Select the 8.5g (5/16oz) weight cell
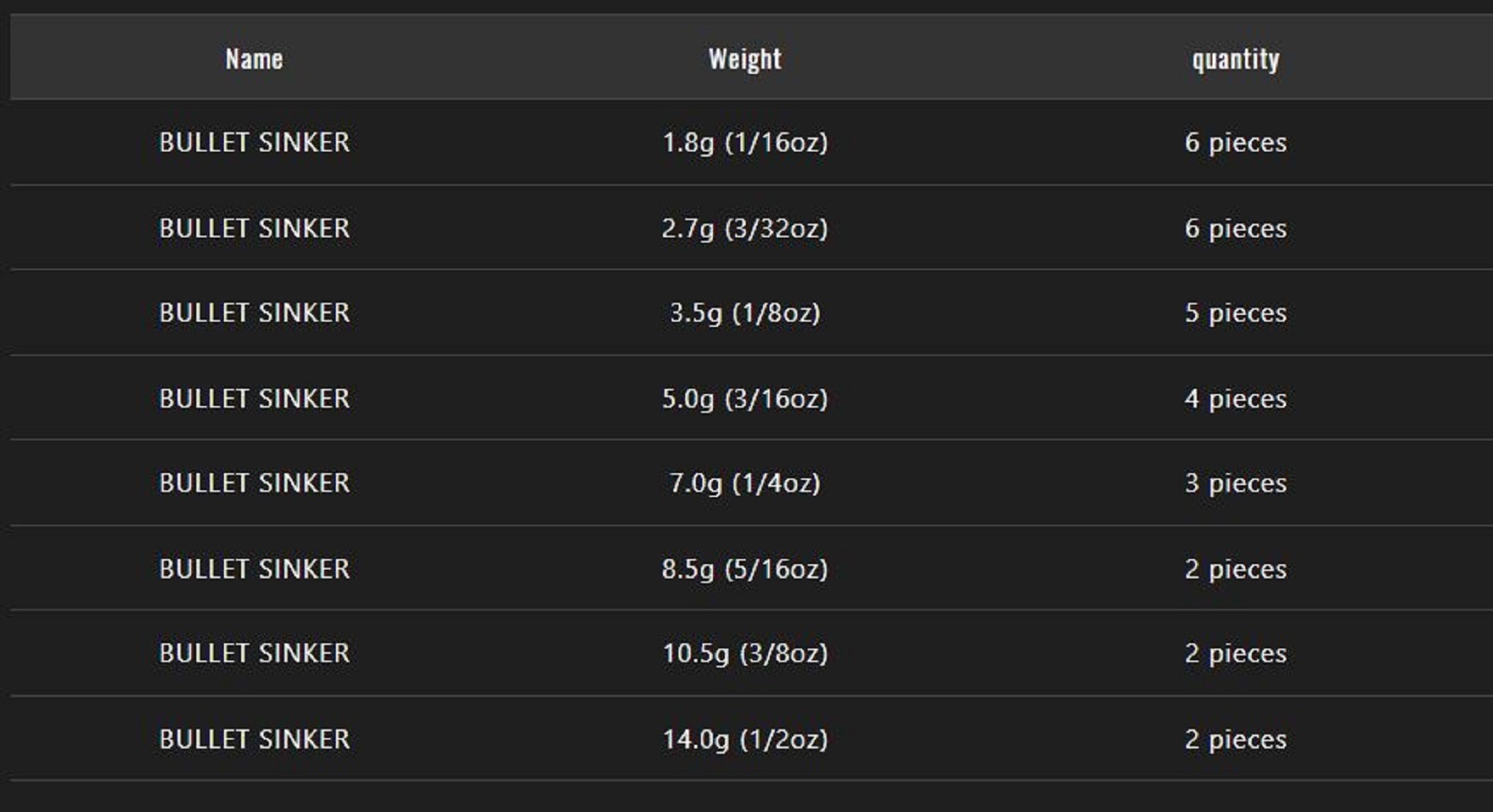Screen dimensions: 1493x812 click(x=745, y=569)
